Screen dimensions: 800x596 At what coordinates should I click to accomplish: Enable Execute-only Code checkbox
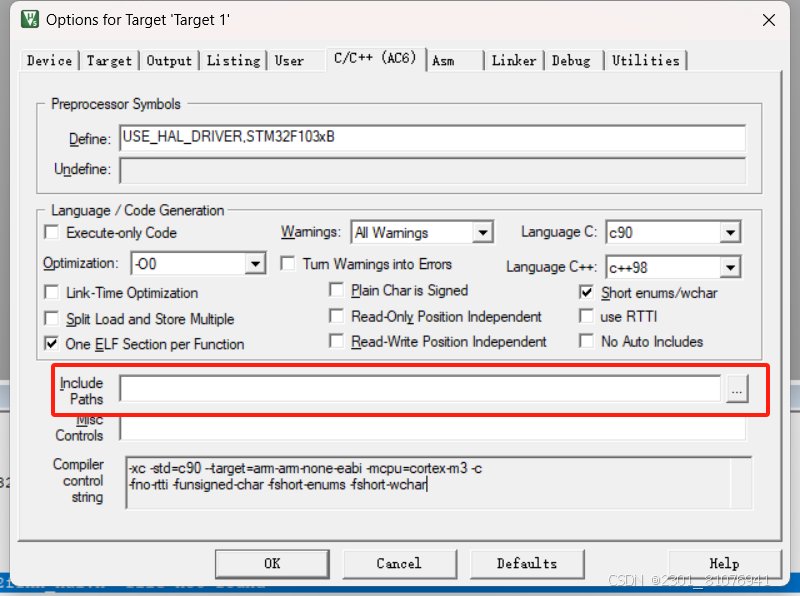tap(52, 233)
